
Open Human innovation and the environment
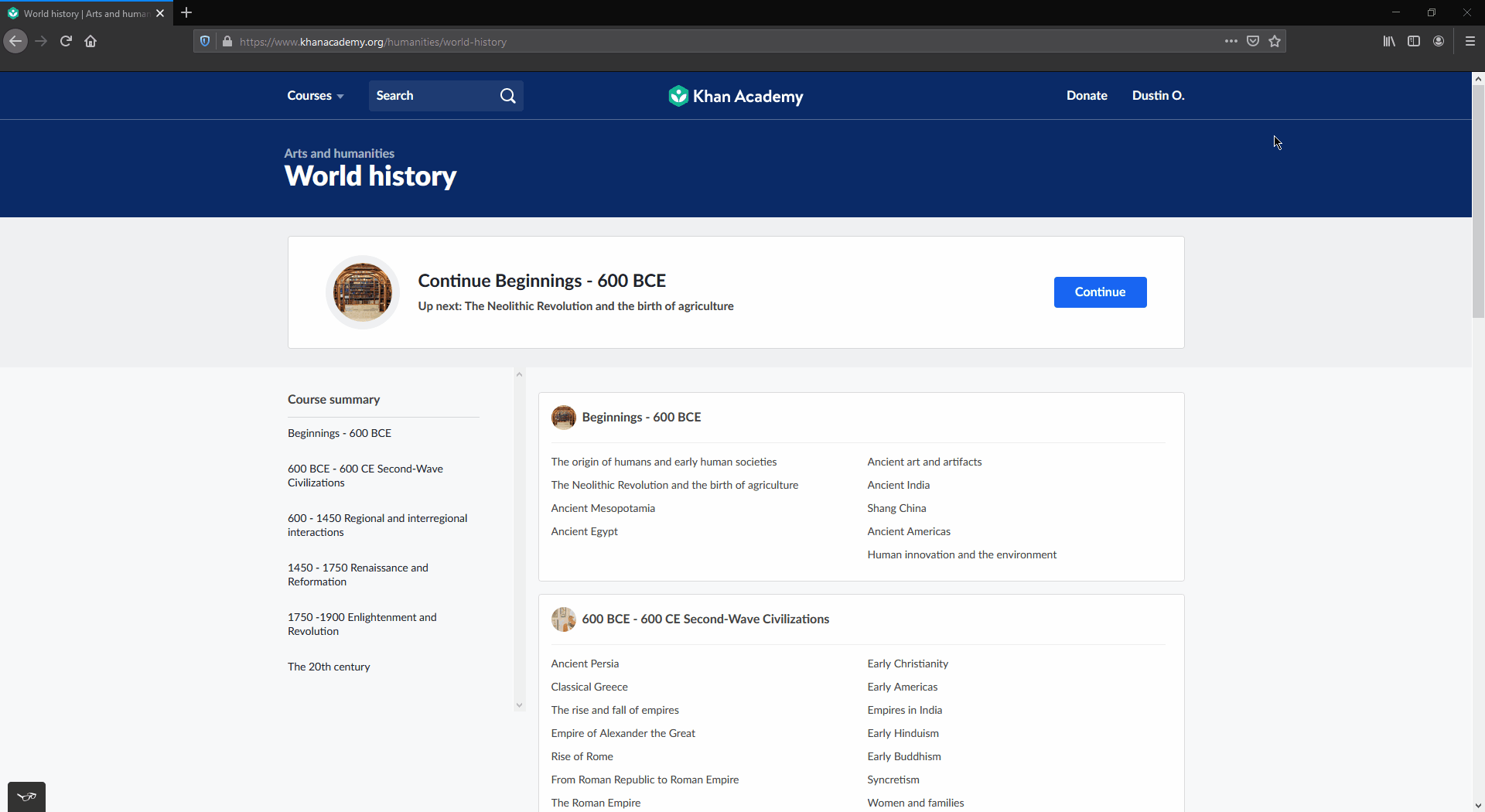961,554
